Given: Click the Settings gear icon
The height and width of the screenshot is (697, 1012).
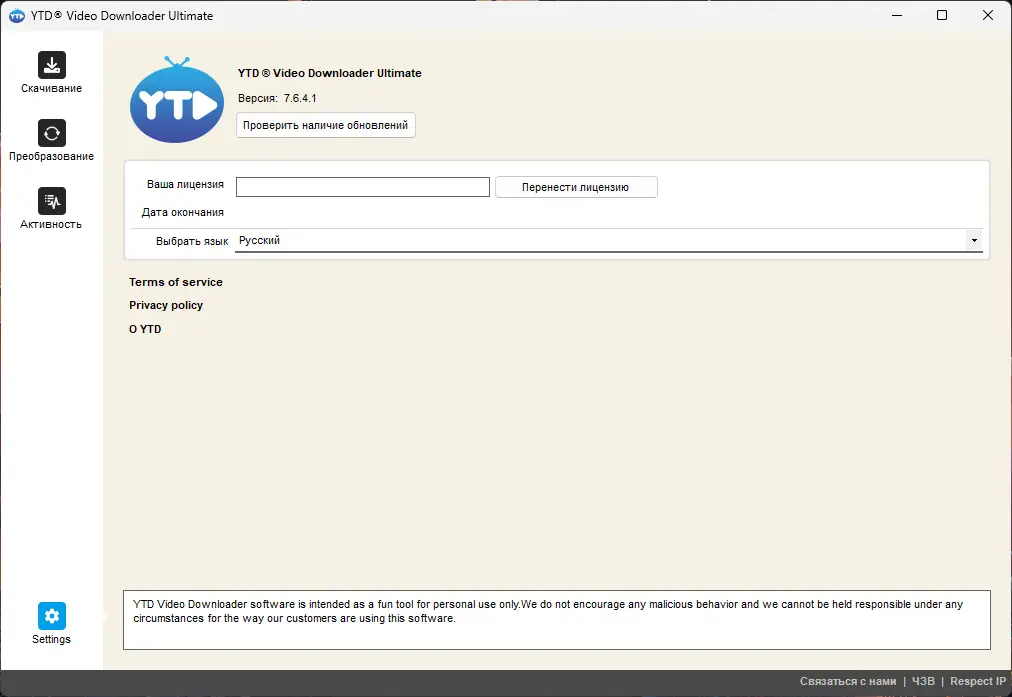Looking at the screenshot, I should 52,616.
